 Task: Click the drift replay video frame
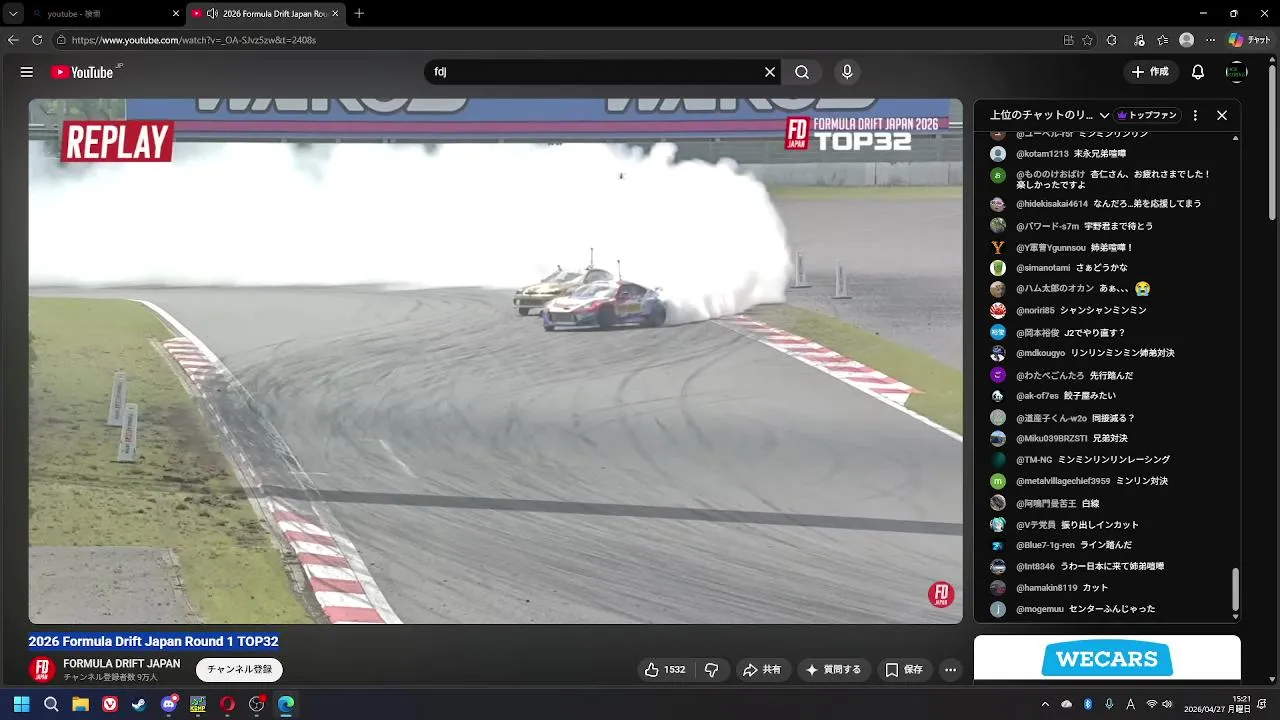[495, 361]
